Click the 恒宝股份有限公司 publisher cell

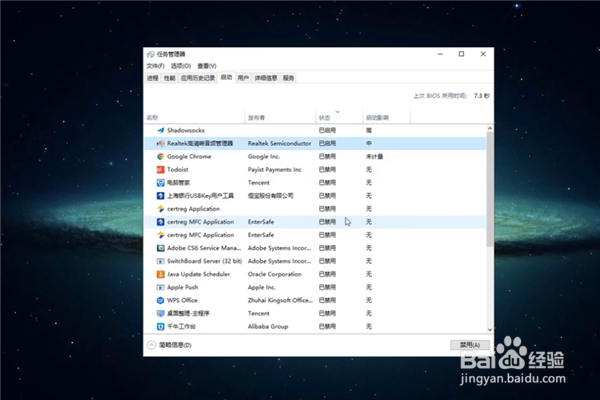click(271, 196)
